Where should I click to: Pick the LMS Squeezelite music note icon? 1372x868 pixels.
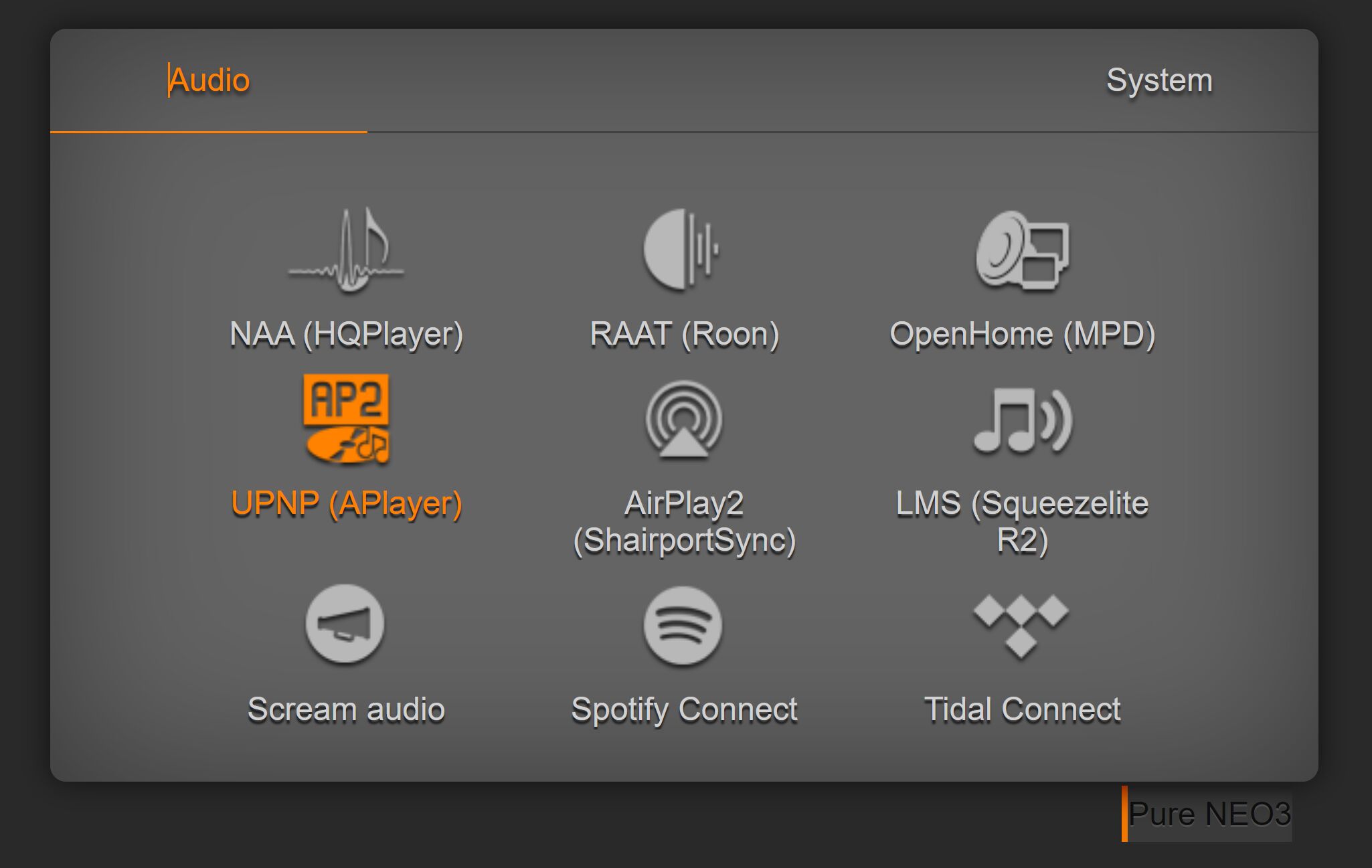pos(1022,420)
